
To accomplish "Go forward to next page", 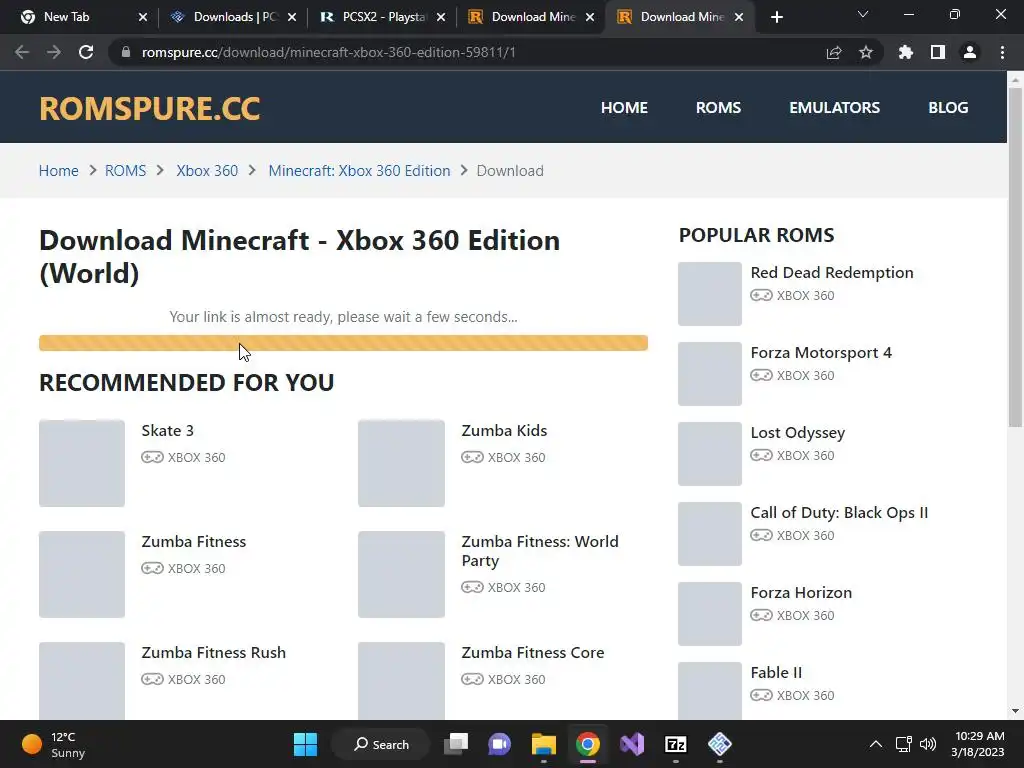I will [54, 52].
